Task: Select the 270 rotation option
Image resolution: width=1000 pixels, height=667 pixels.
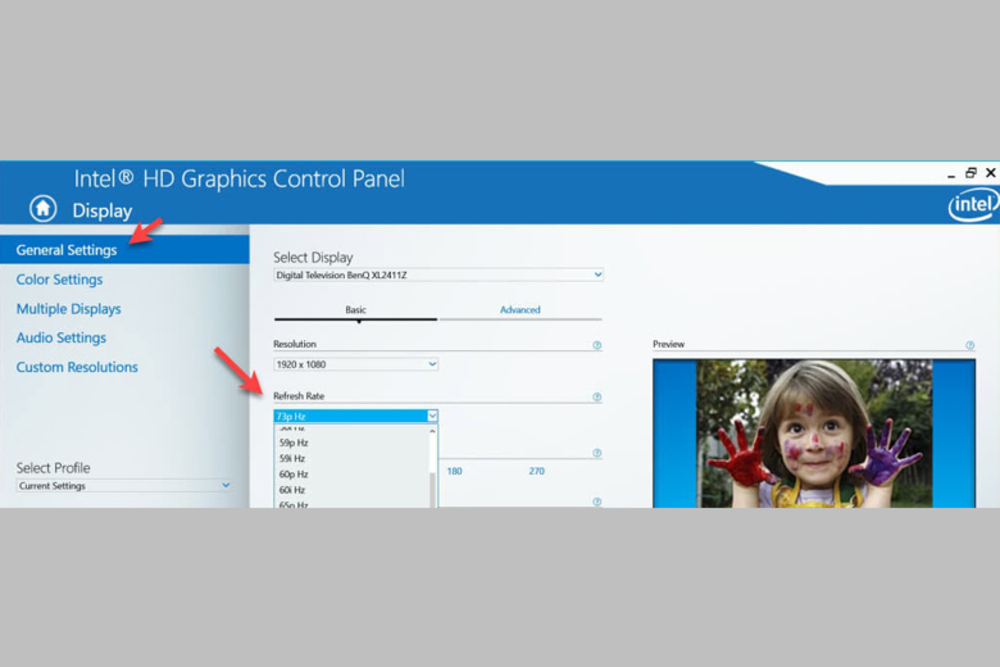Action: 536,471
